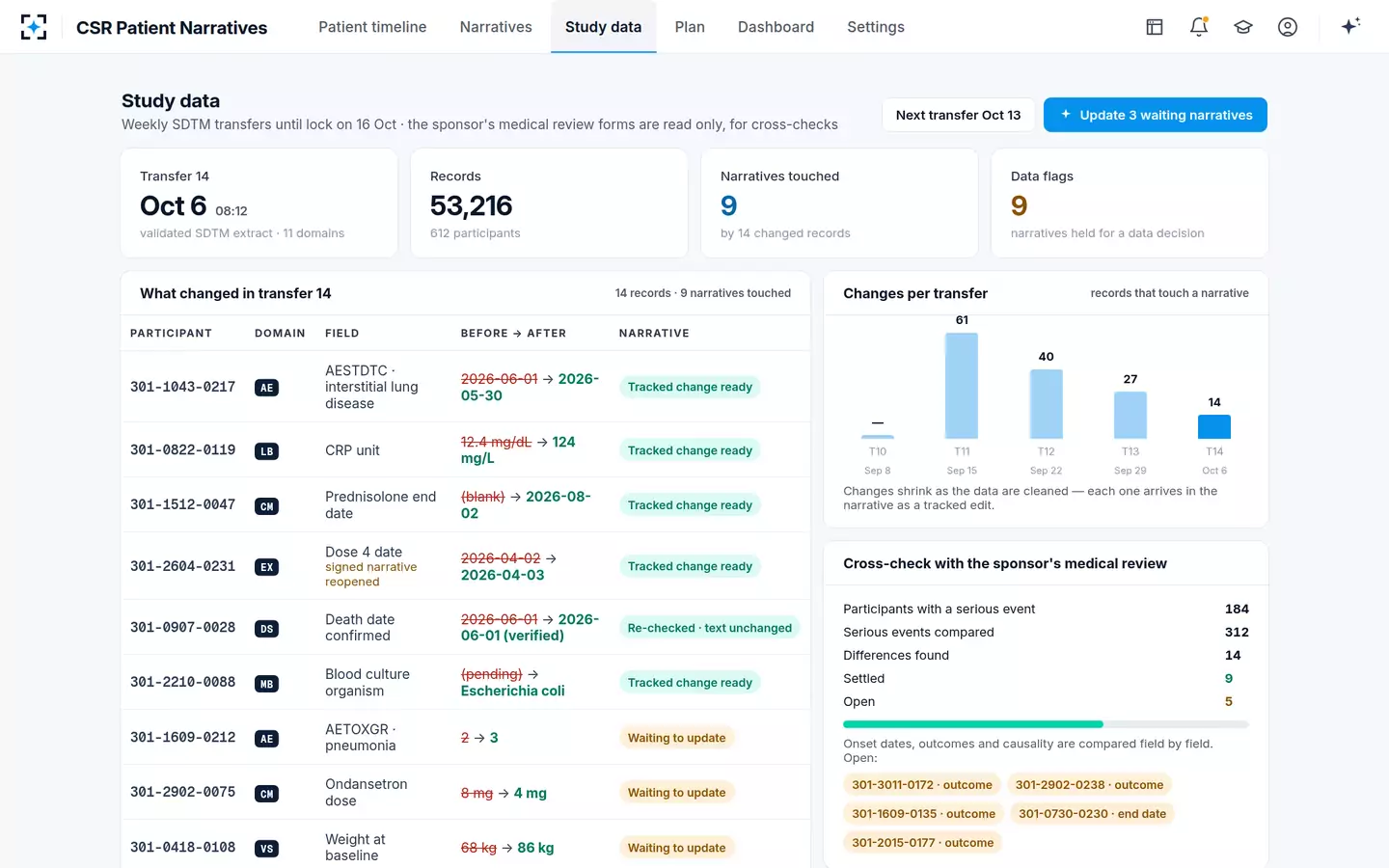The height and width of the screenshot is (868, 1389).
Task: Click Tracked change ready for CRP unit
Action: [x=690, y=450]
